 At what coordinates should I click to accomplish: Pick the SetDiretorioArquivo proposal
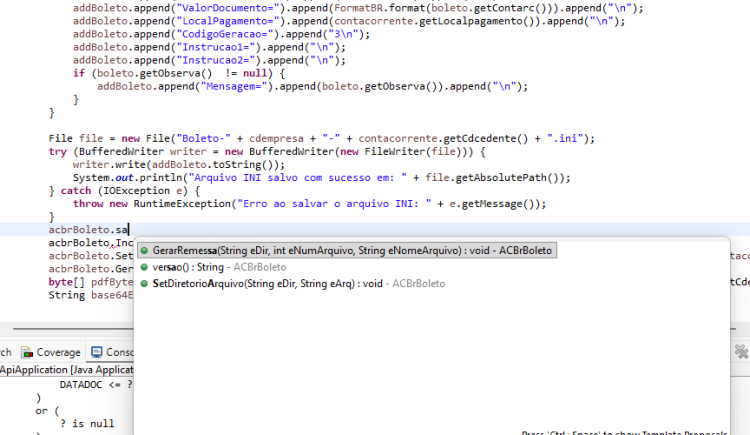click(x=298, y=284)
